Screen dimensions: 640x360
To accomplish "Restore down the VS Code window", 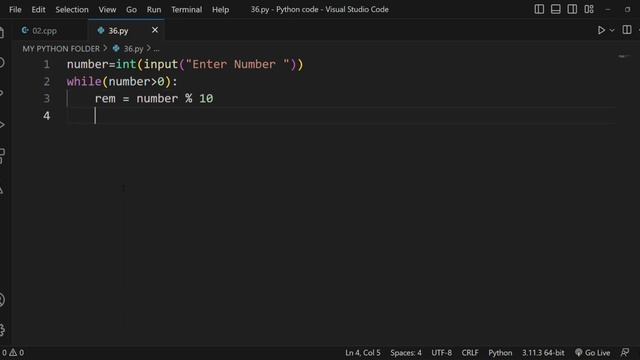I will (x=628, y=9).
